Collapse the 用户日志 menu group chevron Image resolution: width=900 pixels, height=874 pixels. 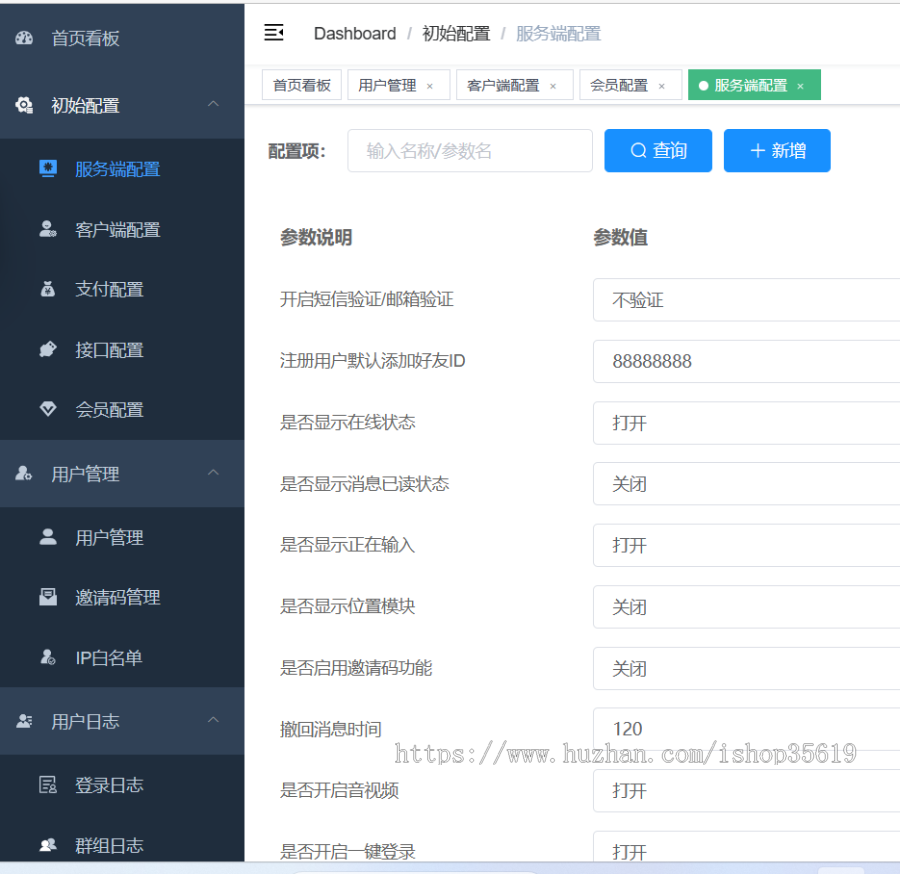(213, 720)
